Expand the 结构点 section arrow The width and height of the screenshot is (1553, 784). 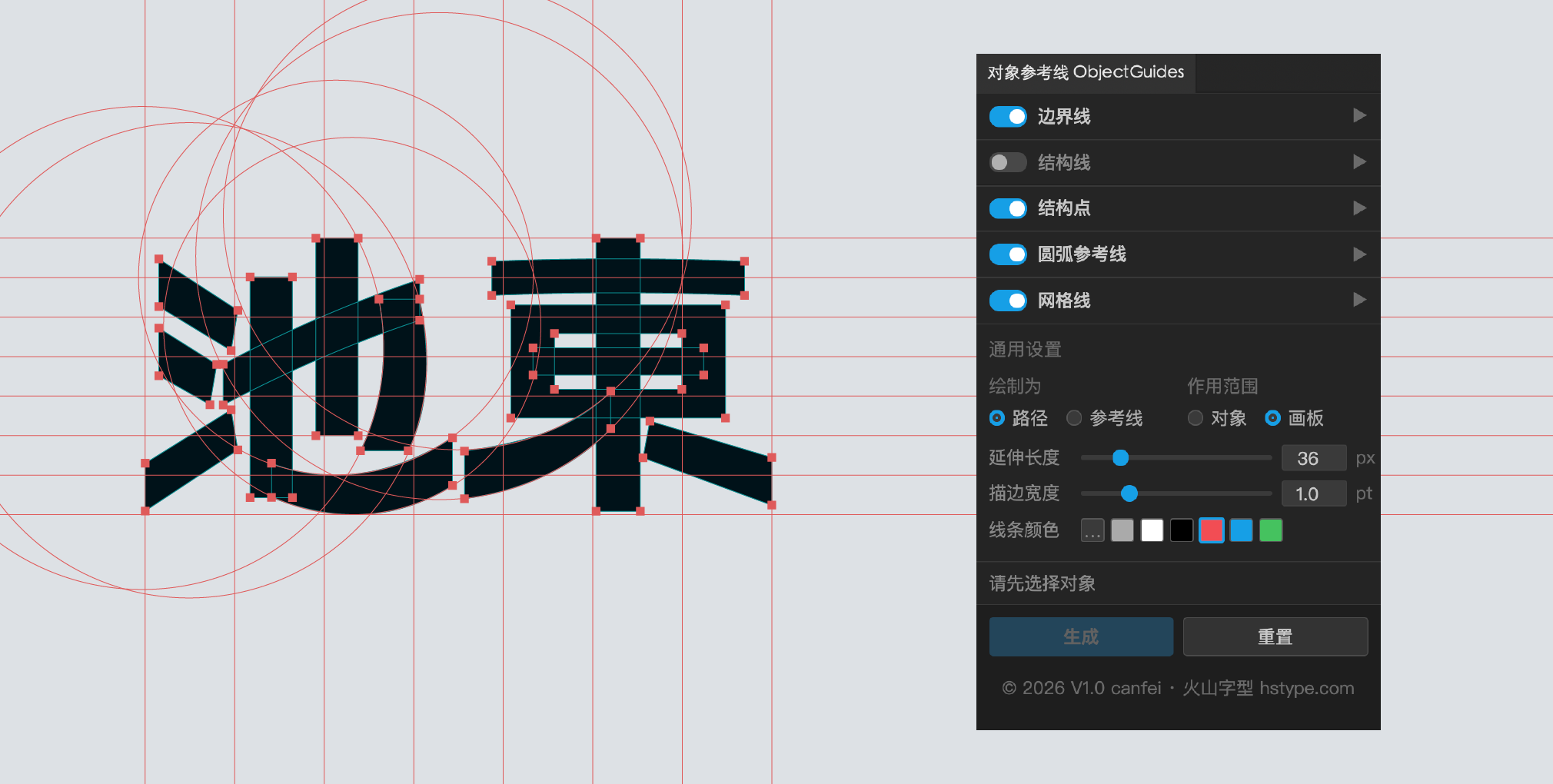click(1359, 208)
